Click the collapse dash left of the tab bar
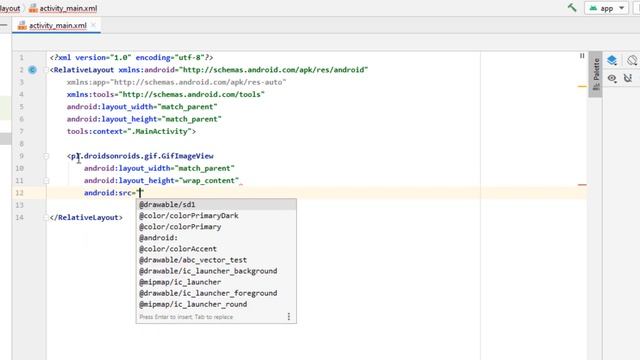The width and height of the screenshot is (640, 360). point(4,25)
